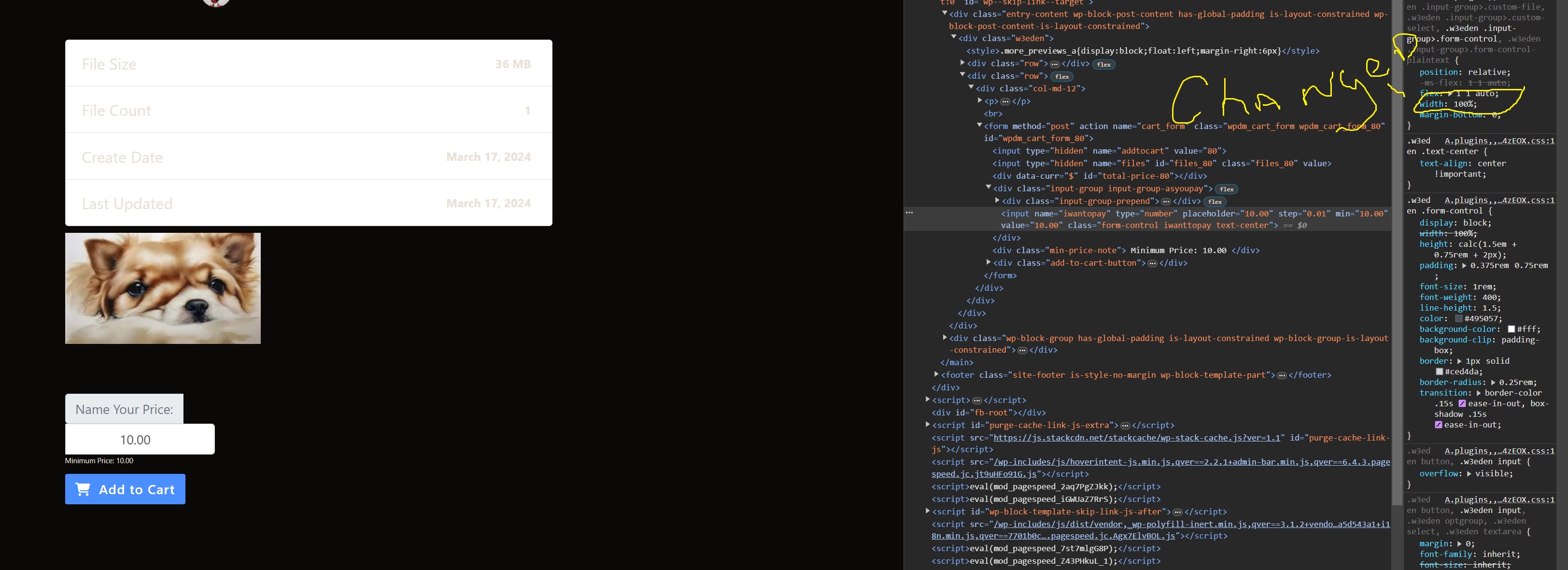Expand the wp-block-group div node
The height and width of the screenshot is (570, 1568).
pos(945,337)
